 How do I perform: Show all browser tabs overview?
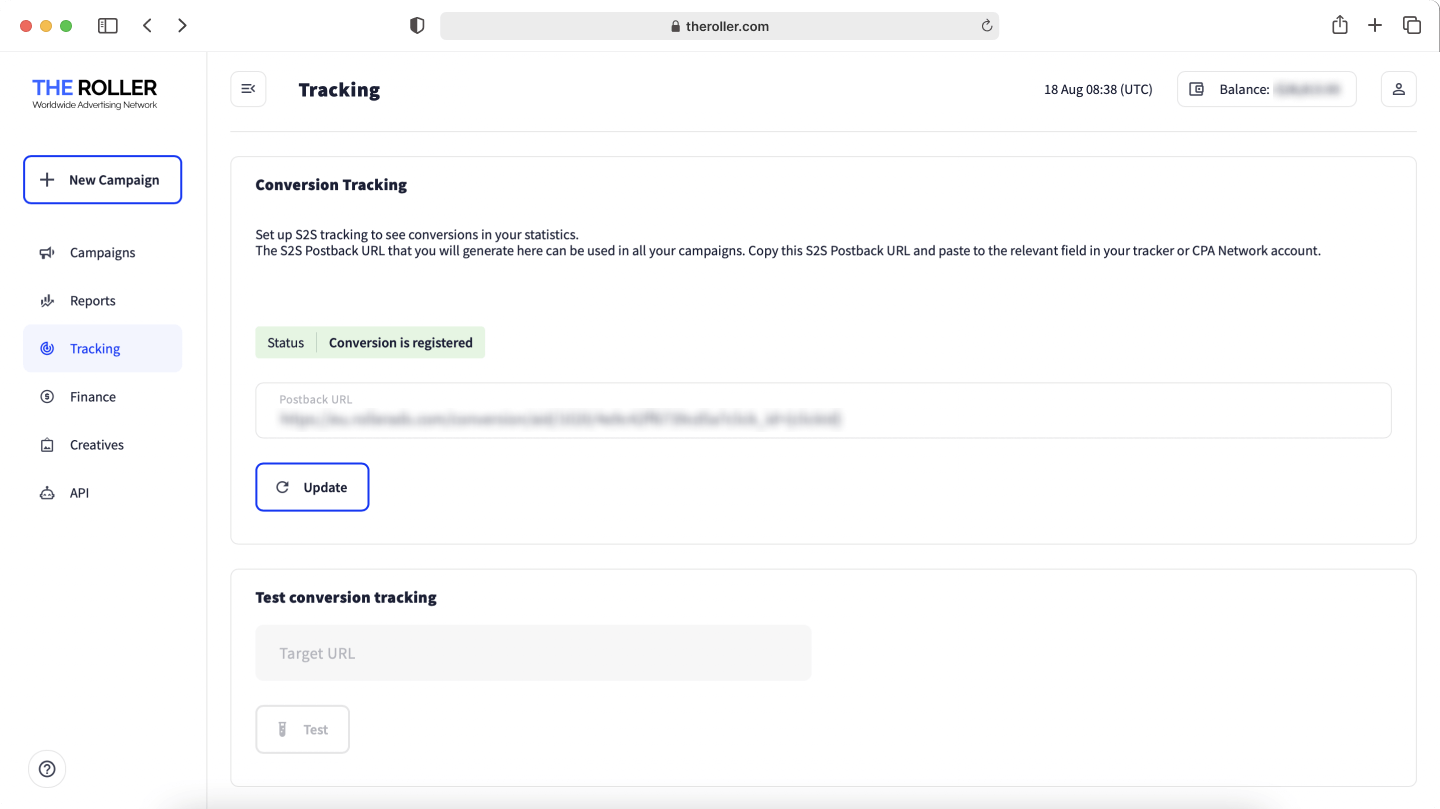click(x=1411, y=24)
